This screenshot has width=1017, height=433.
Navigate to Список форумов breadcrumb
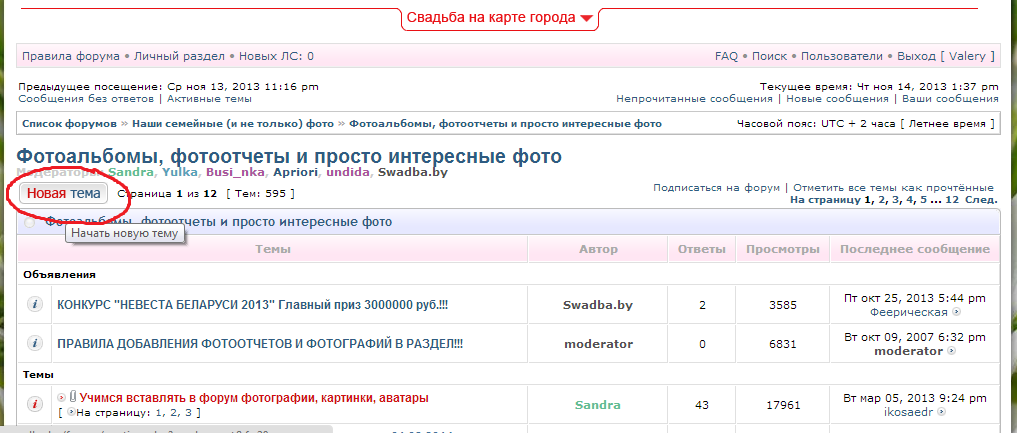[x=68, y=124]
